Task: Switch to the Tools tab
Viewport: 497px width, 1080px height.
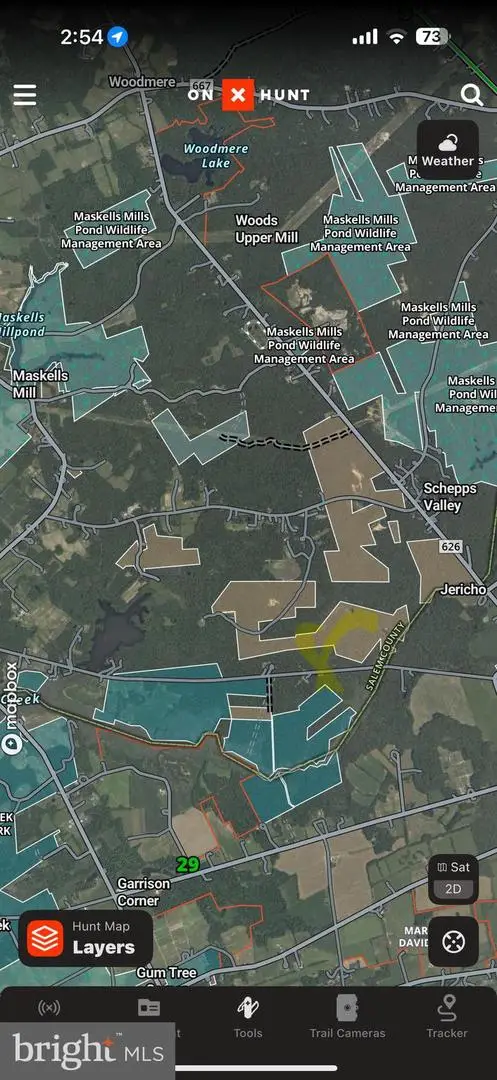Action: (248, 1017)
